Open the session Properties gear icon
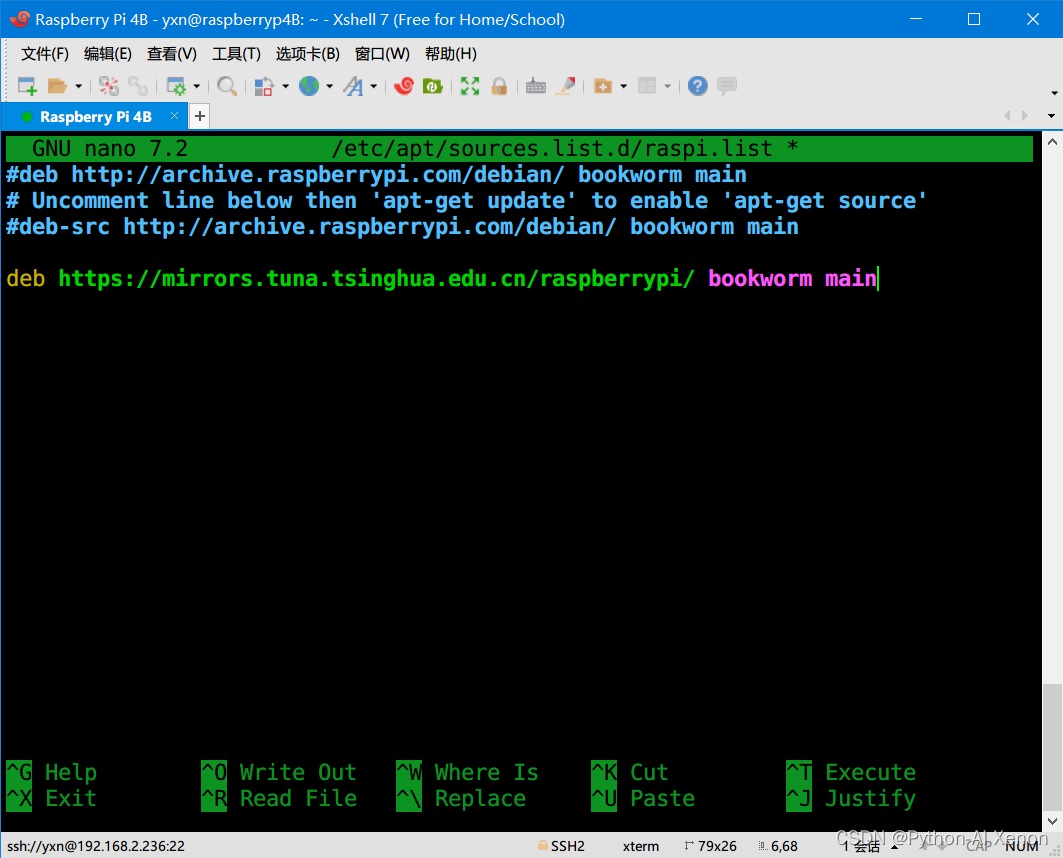The image size is (1063, 858). [176, 86]
